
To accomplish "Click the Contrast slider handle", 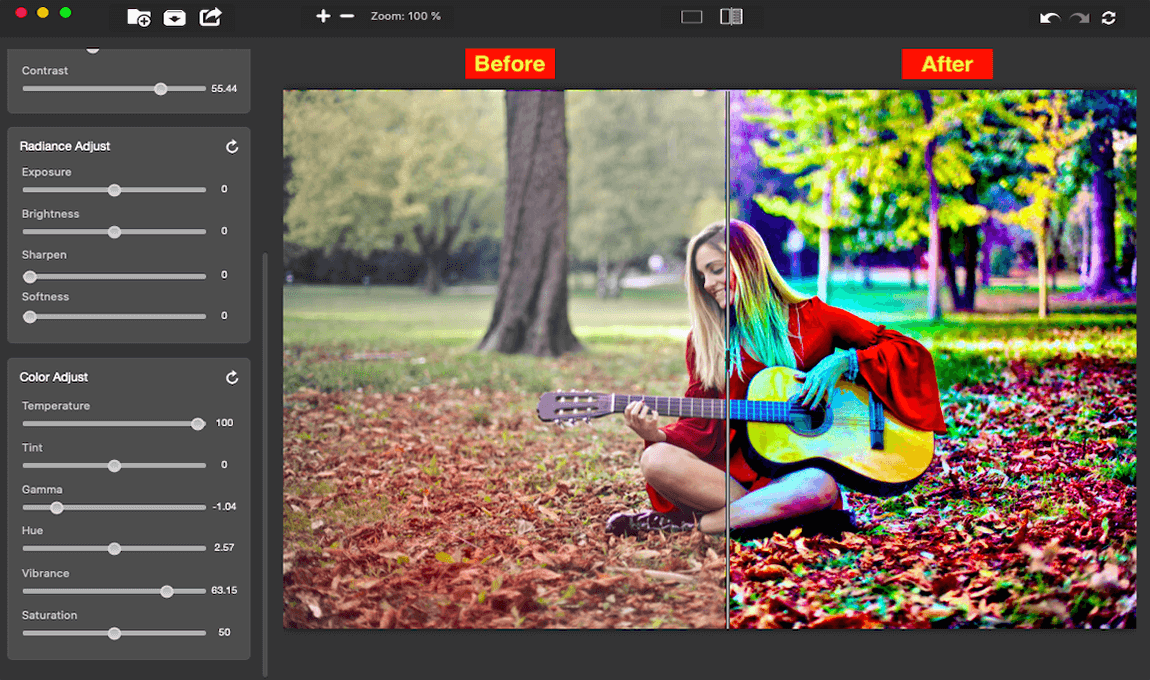I will [161, 89].
